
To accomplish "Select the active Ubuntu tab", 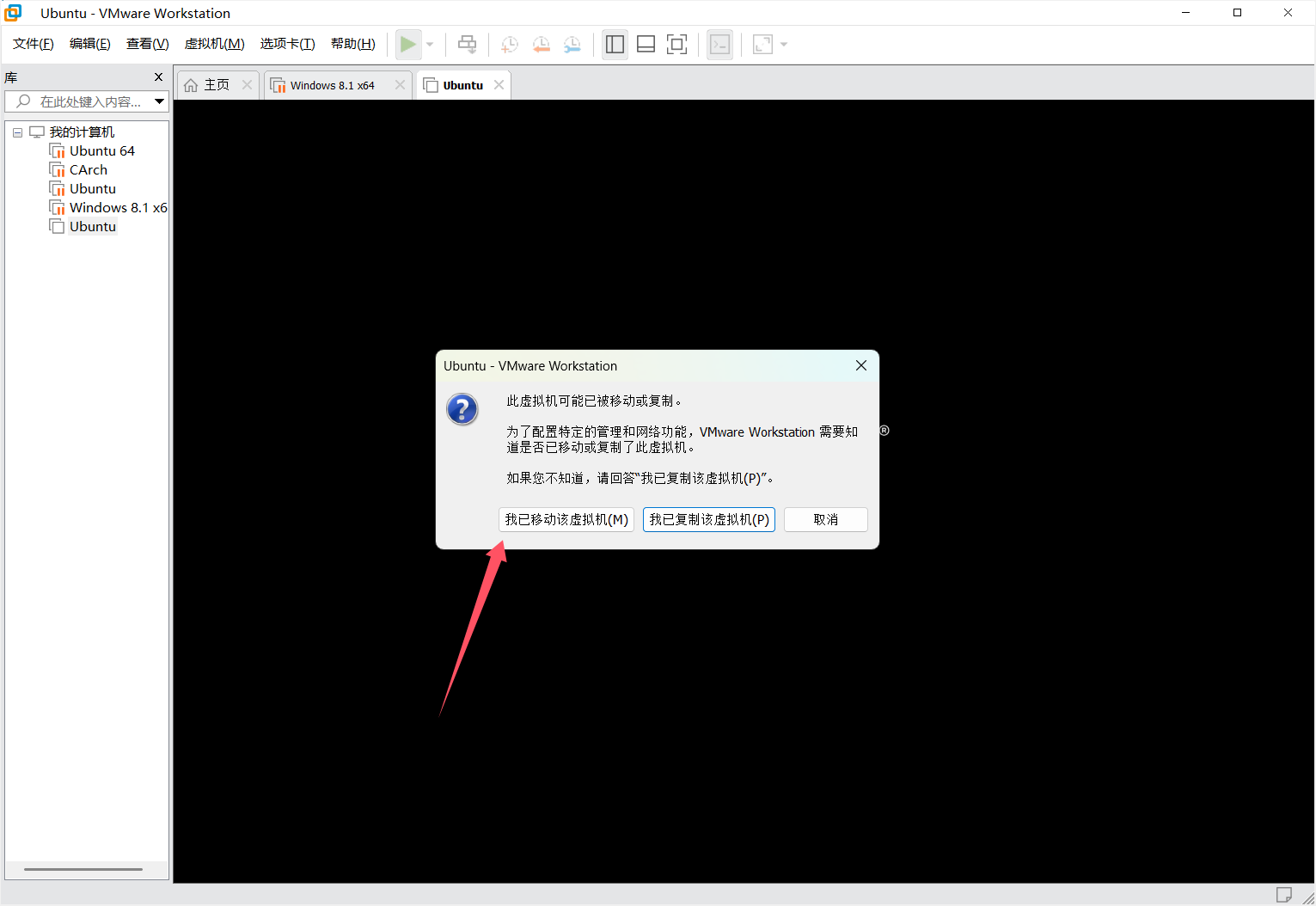I will [463, 85].
